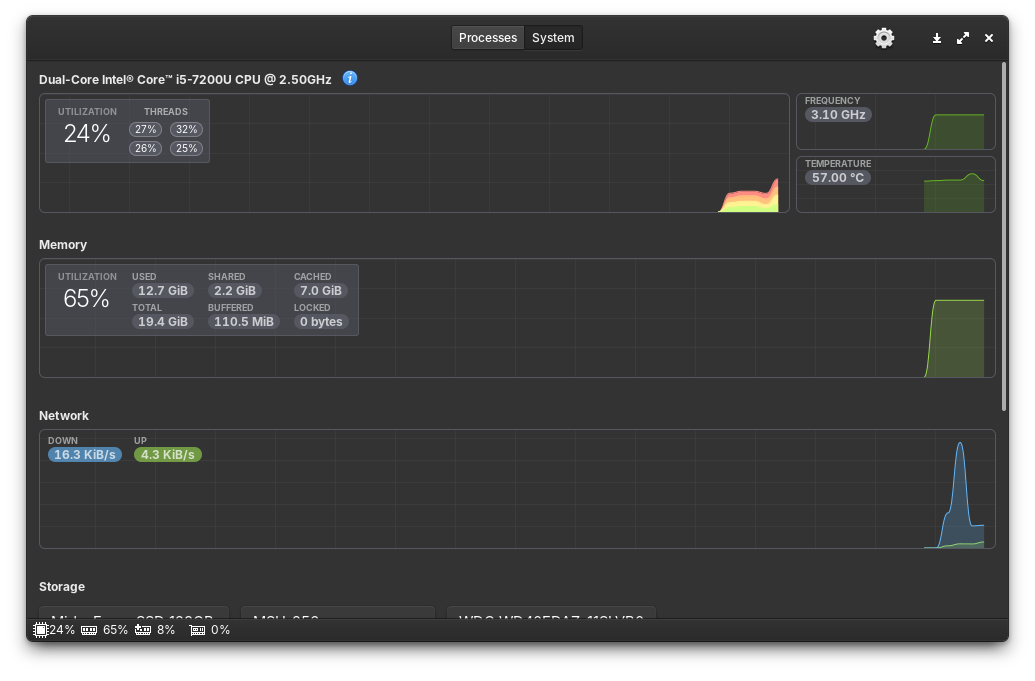Screen dimensions: 1035x681
Task: Click the 3.10 GHz frequency badge
Action: pos(838,115)
